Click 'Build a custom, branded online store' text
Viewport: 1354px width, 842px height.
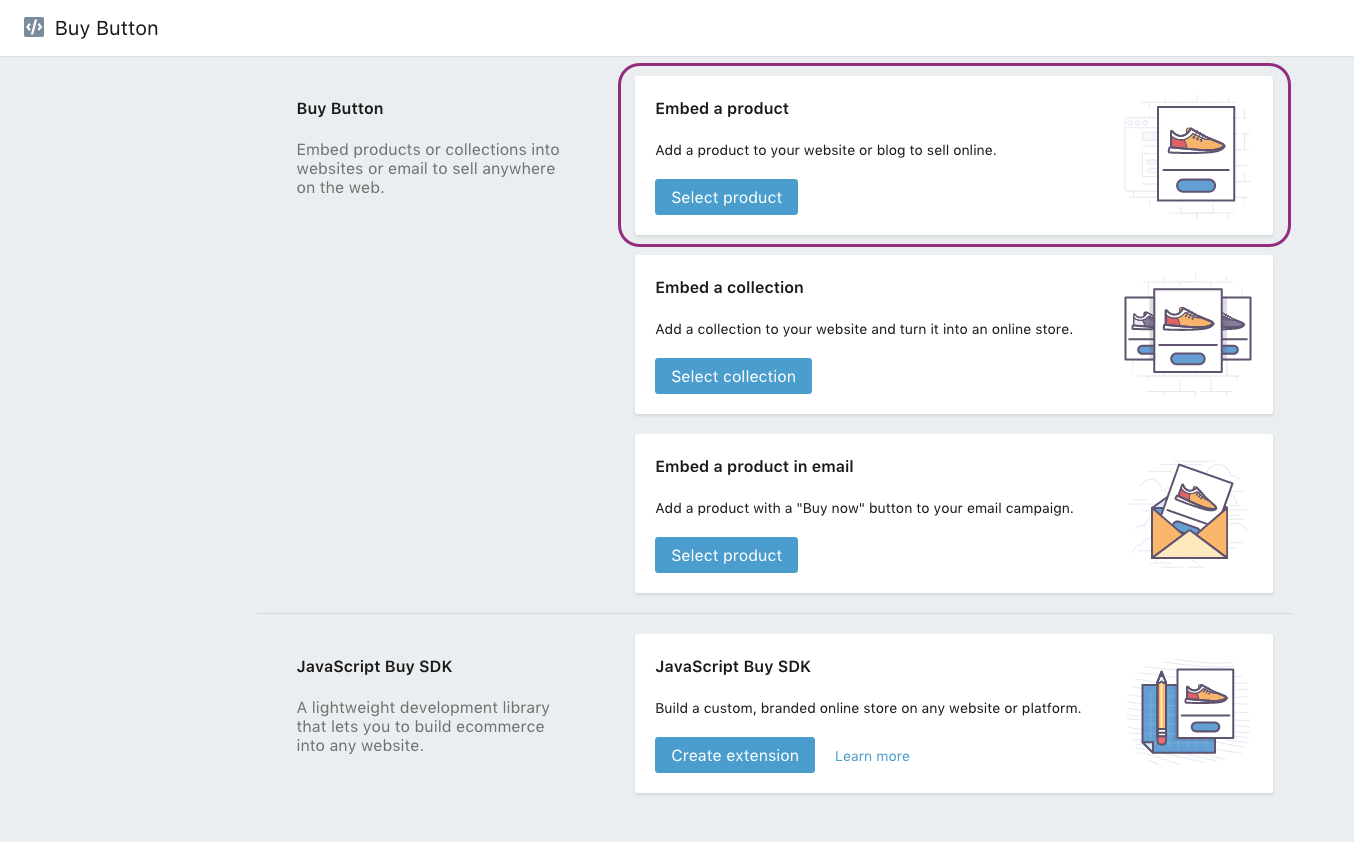pyautogui.click(x=868, y=708)
